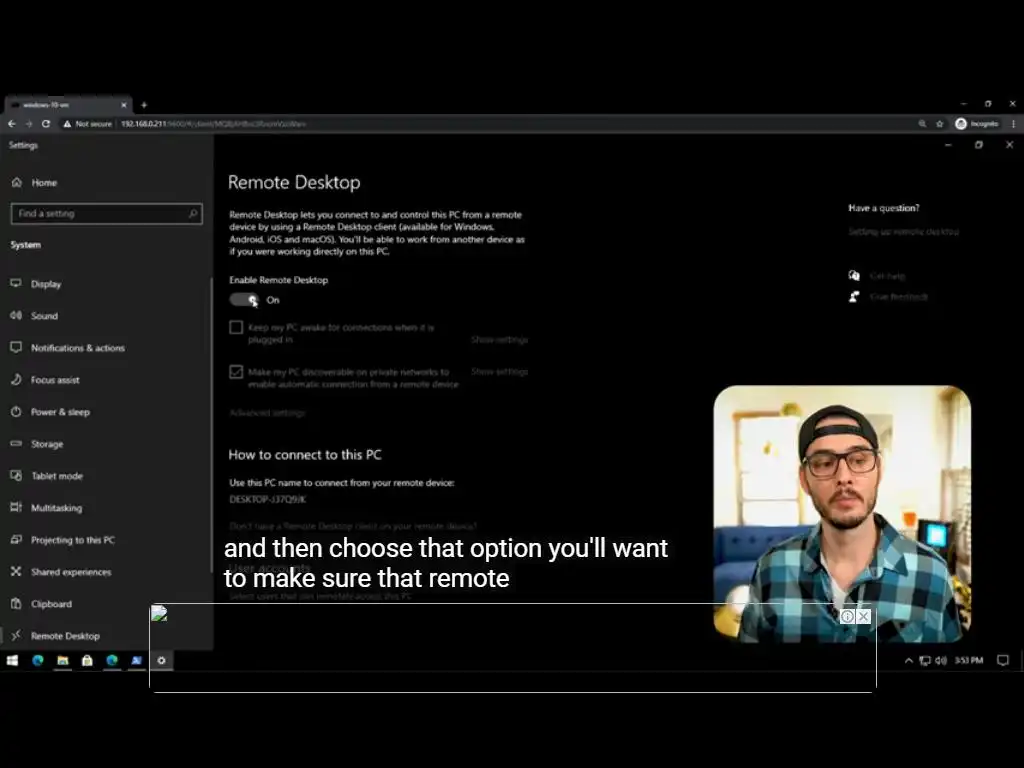The image size is (1024, 768).
Task: Open Power & sleep settings
Action: pyautogui.click(x=50, y=412)
